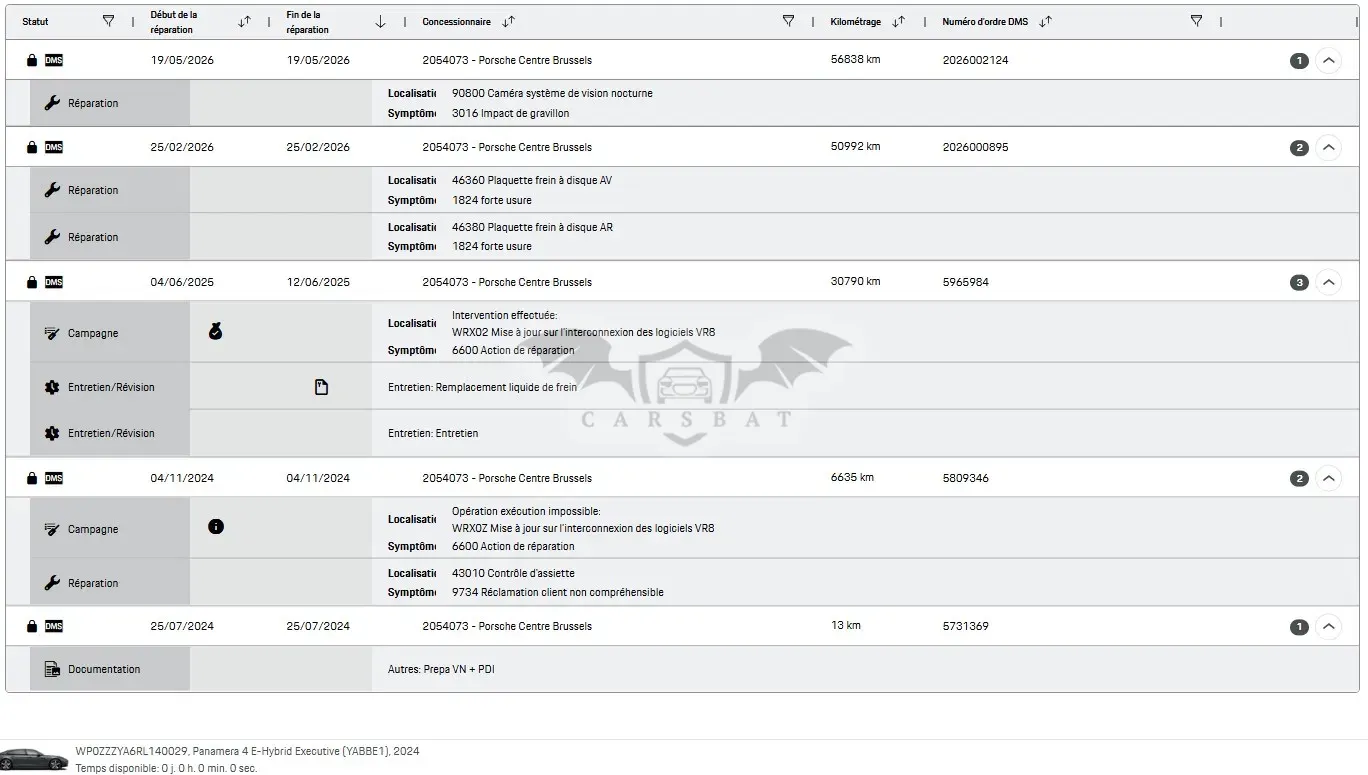Click the Concessionnaire column header label
The image size is (1368, 775).
tap(456, 21)
